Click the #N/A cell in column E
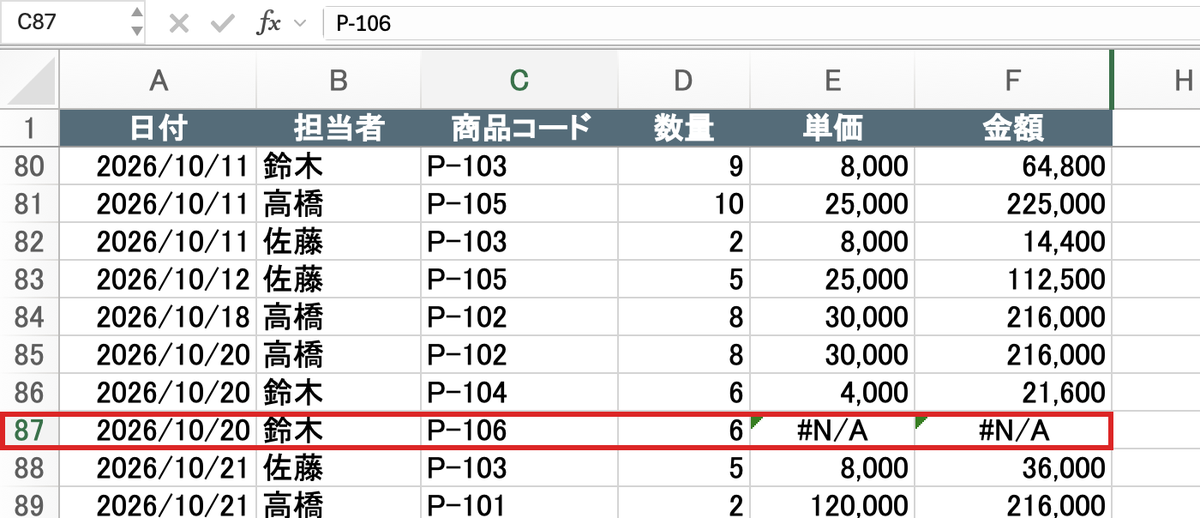1200x518 pixels. point(832,430)
